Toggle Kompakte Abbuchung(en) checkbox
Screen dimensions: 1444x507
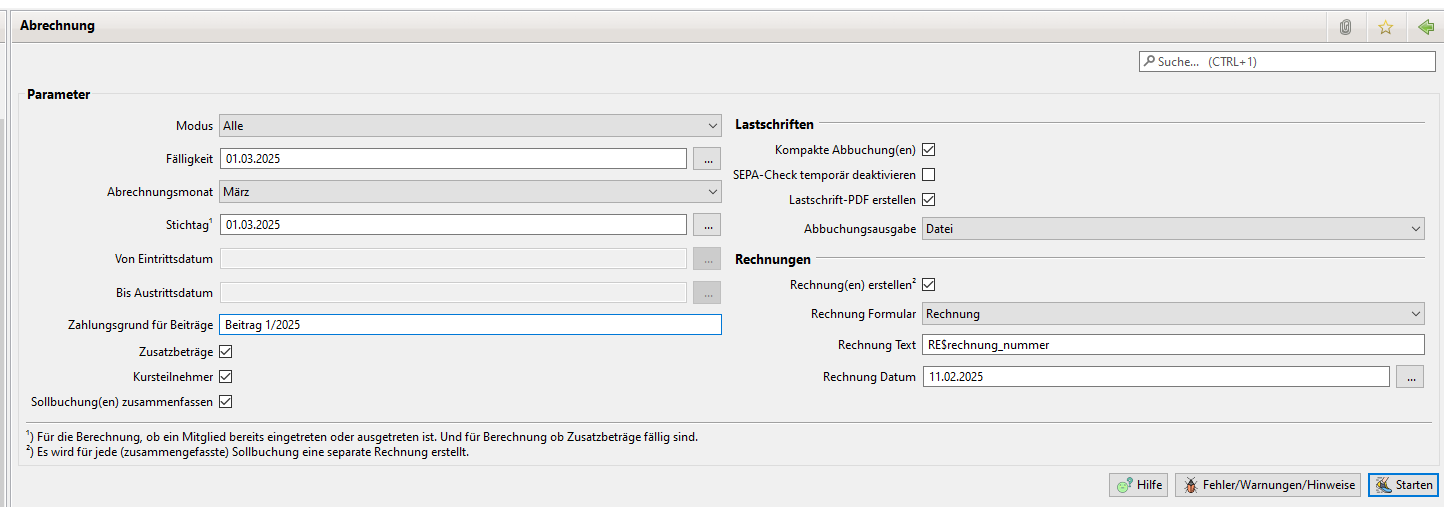(929, 150)
